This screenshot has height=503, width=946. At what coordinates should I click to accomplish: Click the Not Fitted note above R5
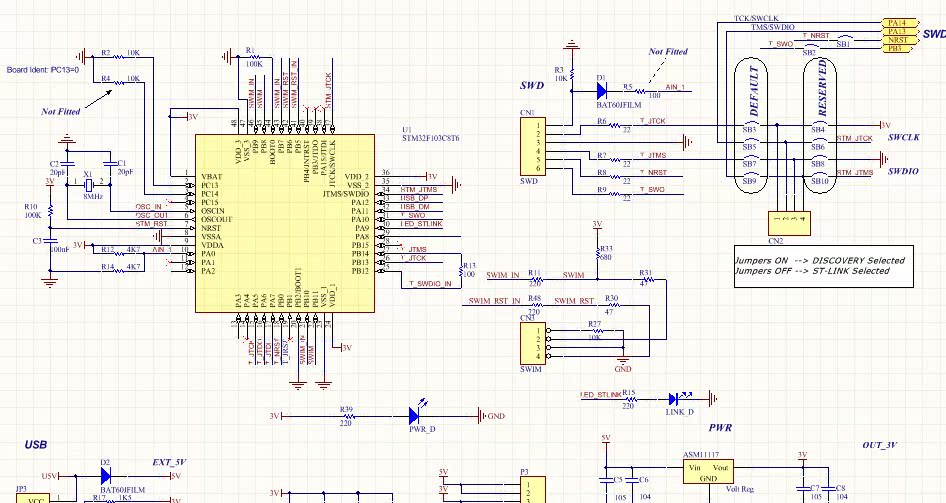[x=668, y=52]
